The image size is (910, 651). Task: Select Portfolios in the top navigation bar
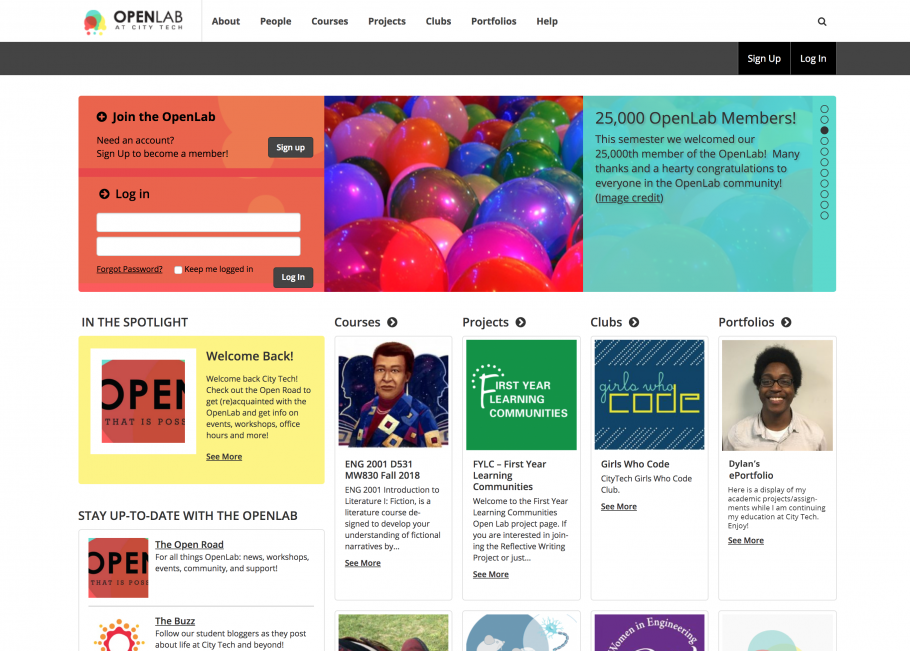(x=494, y=21)
